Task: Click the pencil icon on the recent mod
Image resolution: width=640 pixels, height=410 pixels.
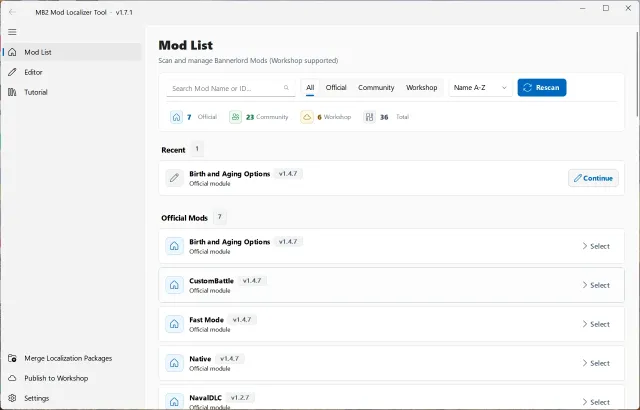Action: 174,178
